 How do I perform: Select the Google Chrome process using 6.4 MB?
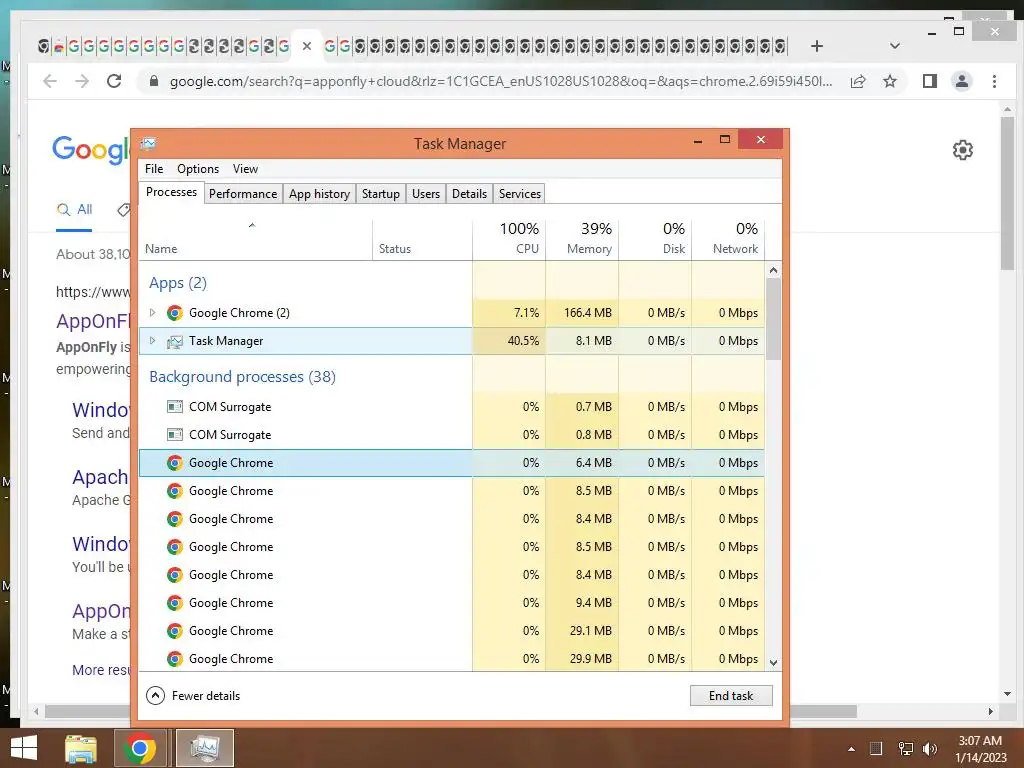[x=452, y=463]
